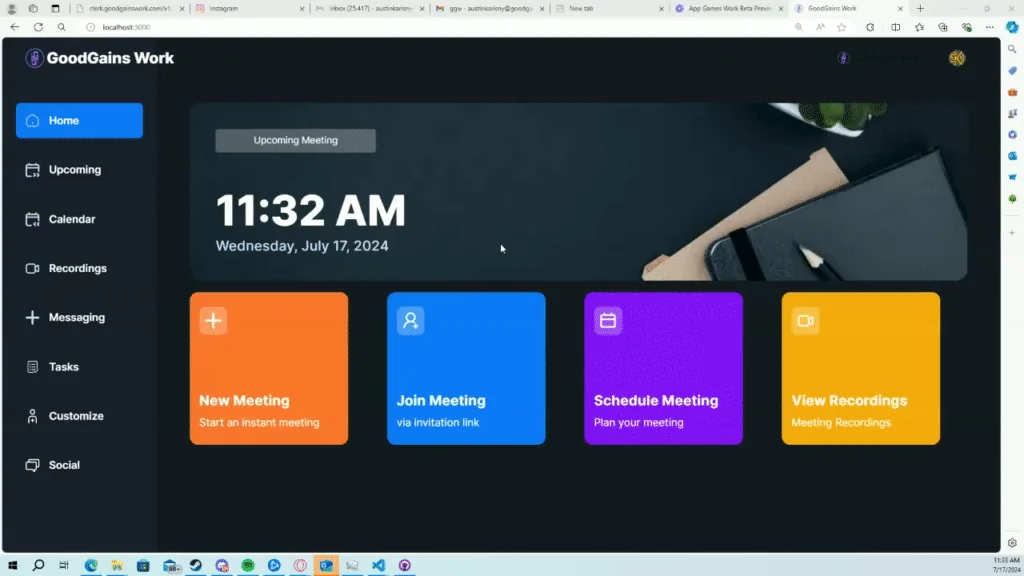The image size is (1024, 576).
Task: Select the Messaging plus icon
Action: pyautogui.click(x=30, y=317)
